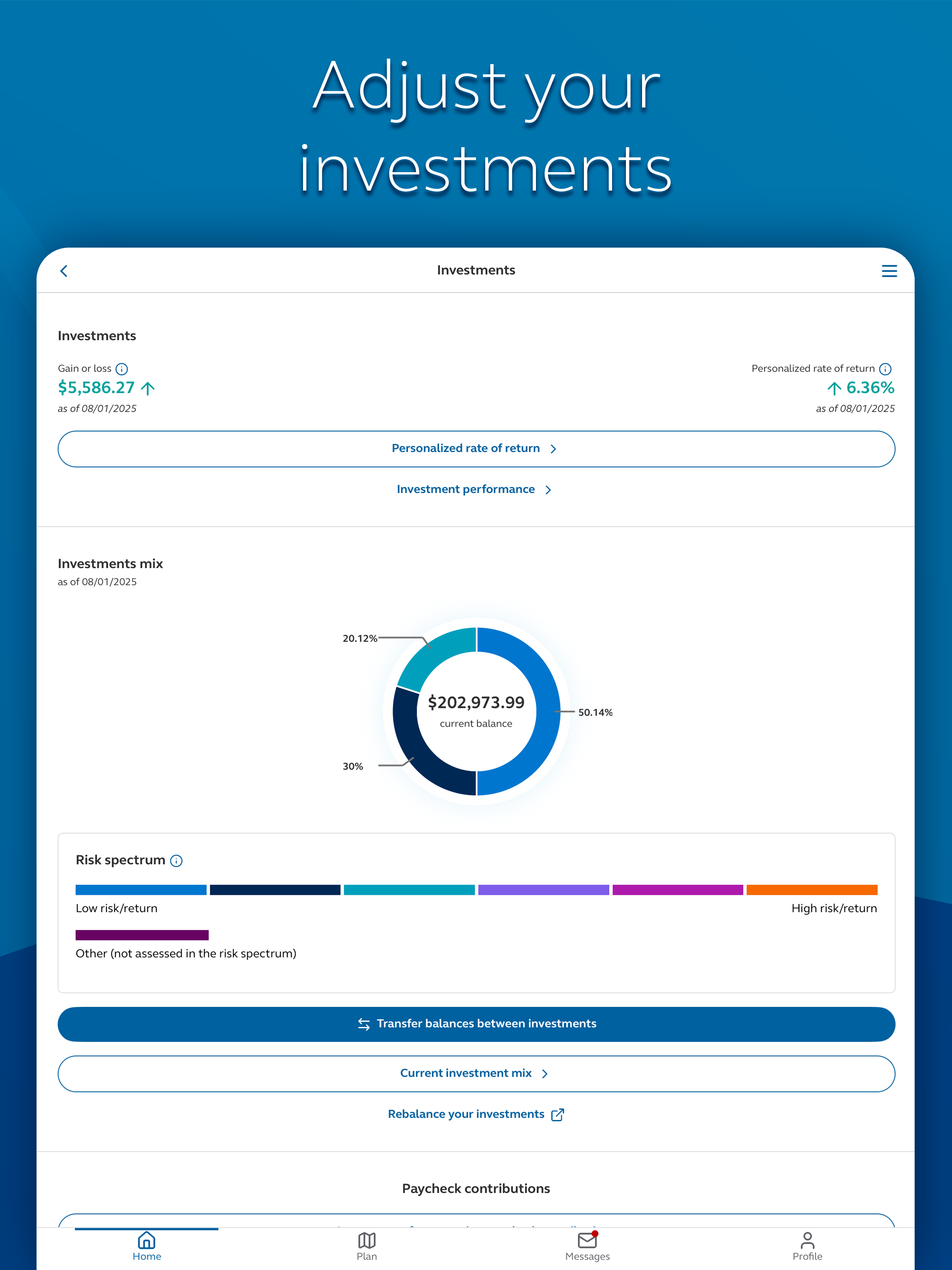This screenshot has height=1270, width=952.
Task: Click the 6.36% rate of return value
Action: 870,388
